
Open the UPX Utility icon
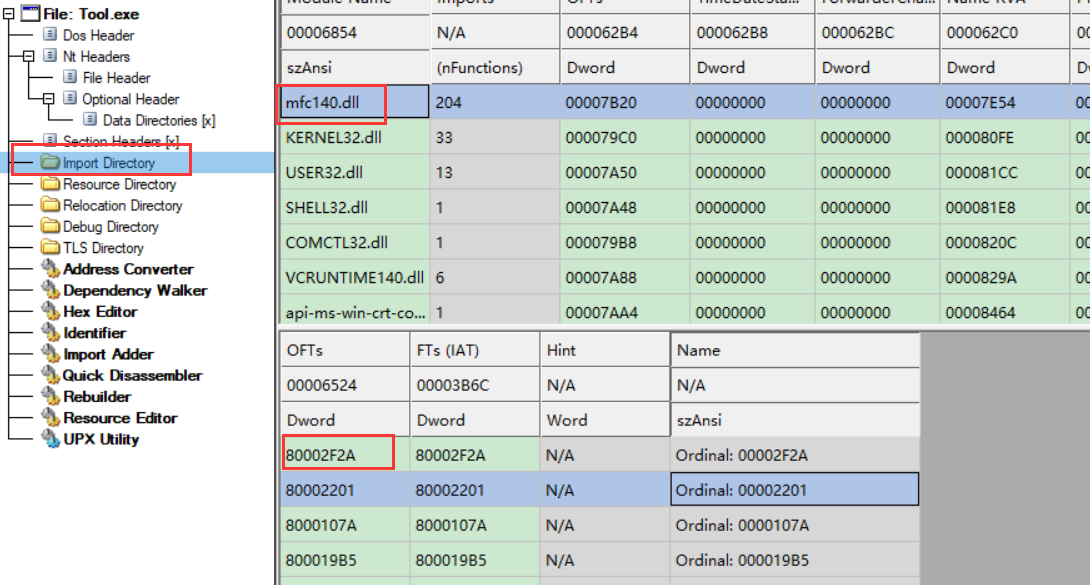point(50,440)
